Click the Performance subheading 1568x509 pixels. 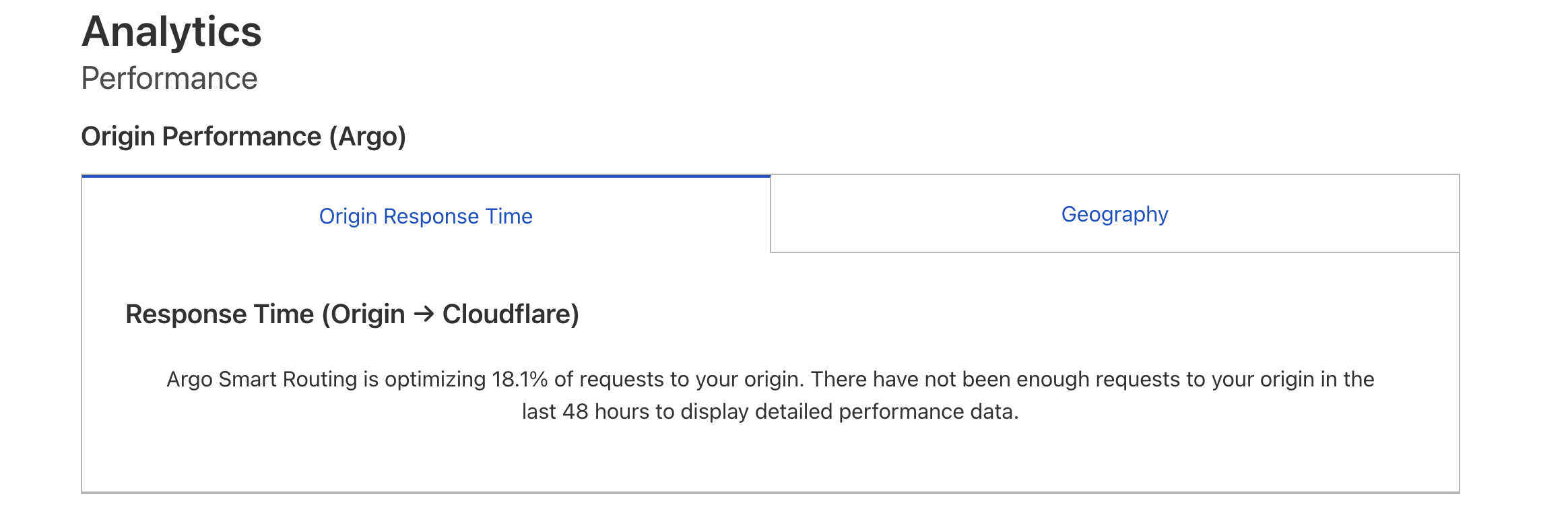click(169, 78)
